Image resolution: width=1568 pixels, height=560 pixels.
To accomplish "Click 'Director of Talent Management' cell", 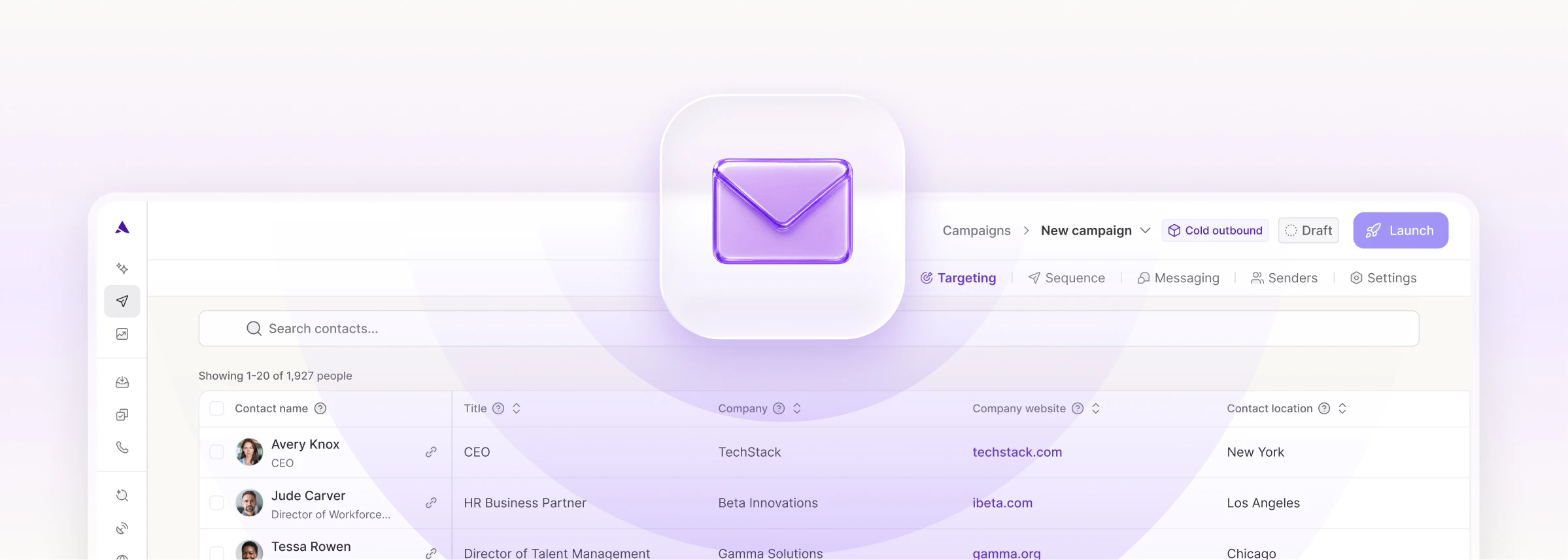I will (x=557, y=553).
